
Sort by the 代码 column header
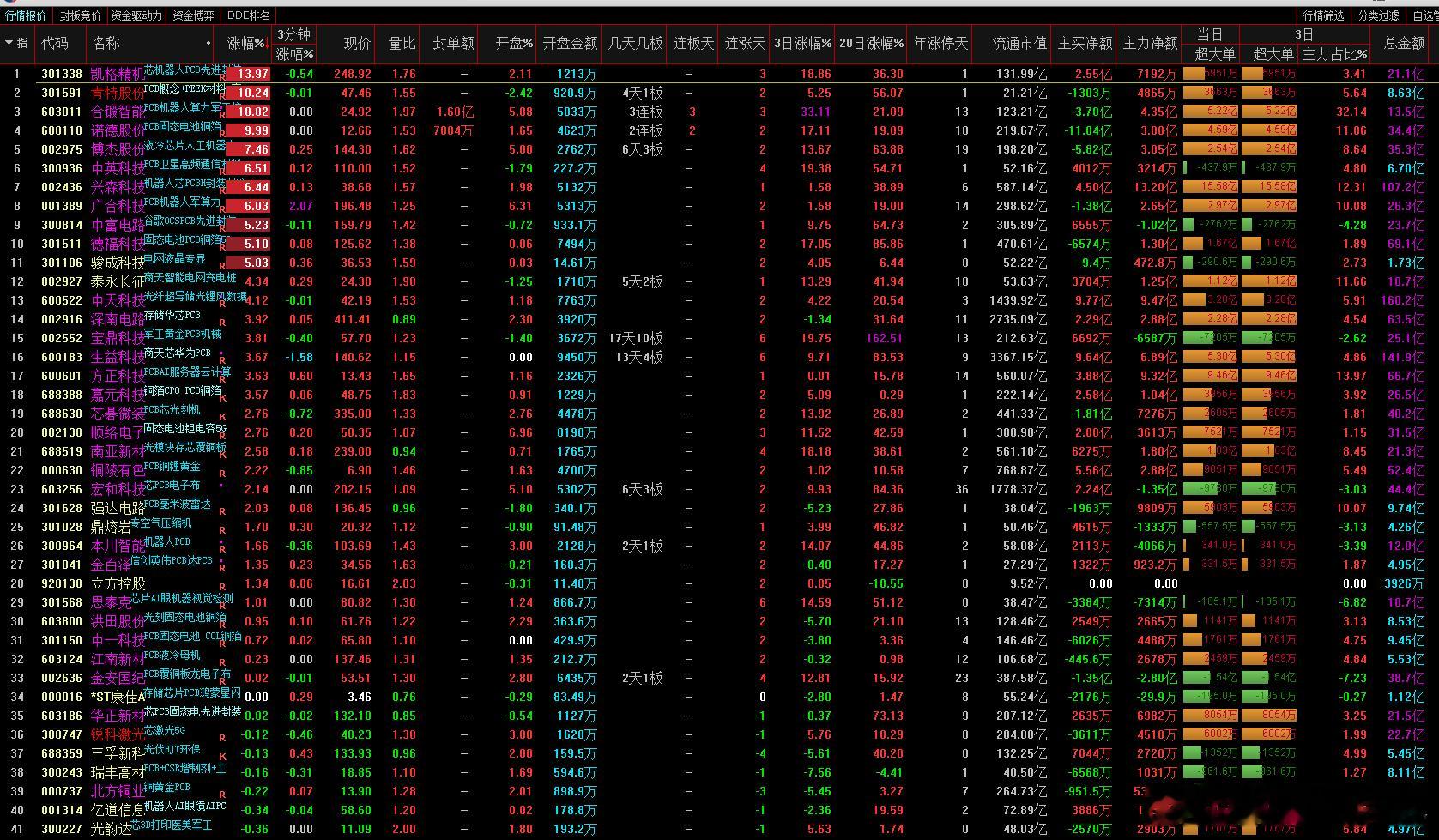tap(55, 43)
